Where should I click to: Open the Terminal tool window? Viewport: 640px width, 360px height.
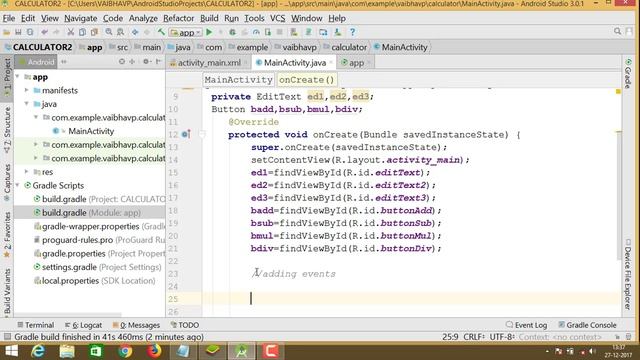[36, 325]
